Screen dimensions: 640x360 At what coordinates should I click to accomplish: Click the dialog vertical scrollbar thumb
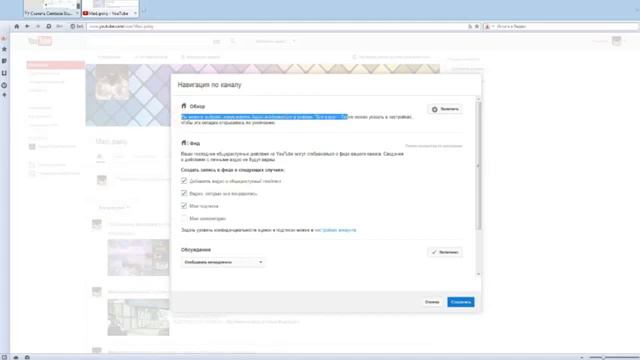(x=478, y=165)
